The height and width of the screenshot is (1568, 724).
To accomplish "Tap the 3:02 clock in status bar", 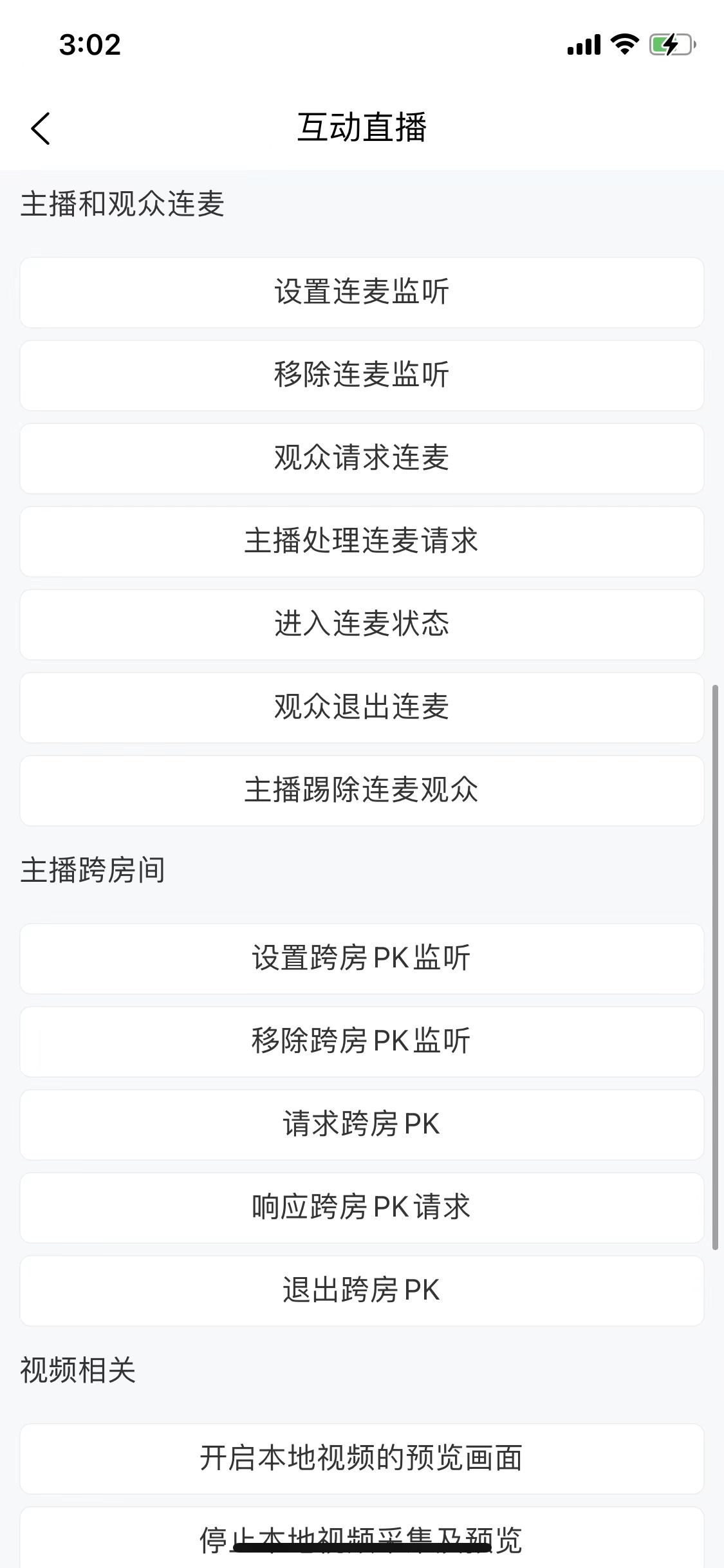I will tap(90, 45).
